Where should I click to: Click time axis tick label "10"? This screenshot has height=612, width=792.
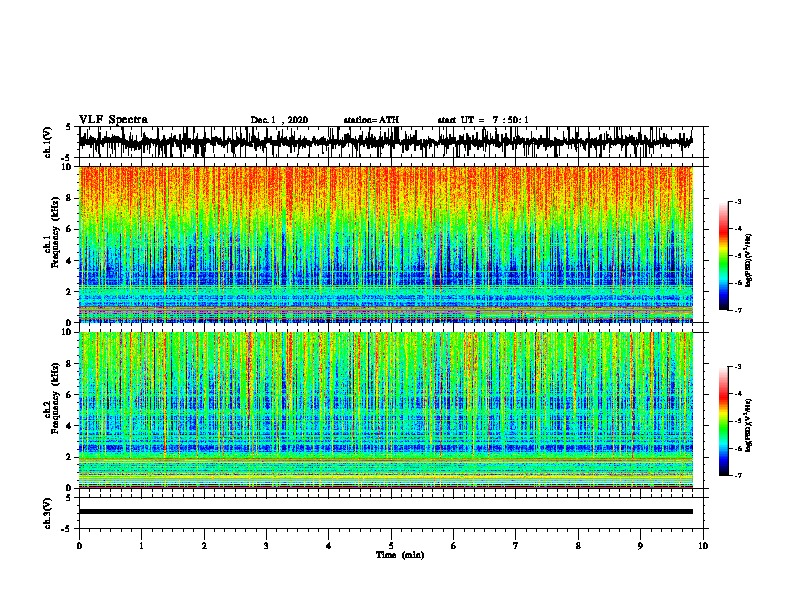pos(703,545)
